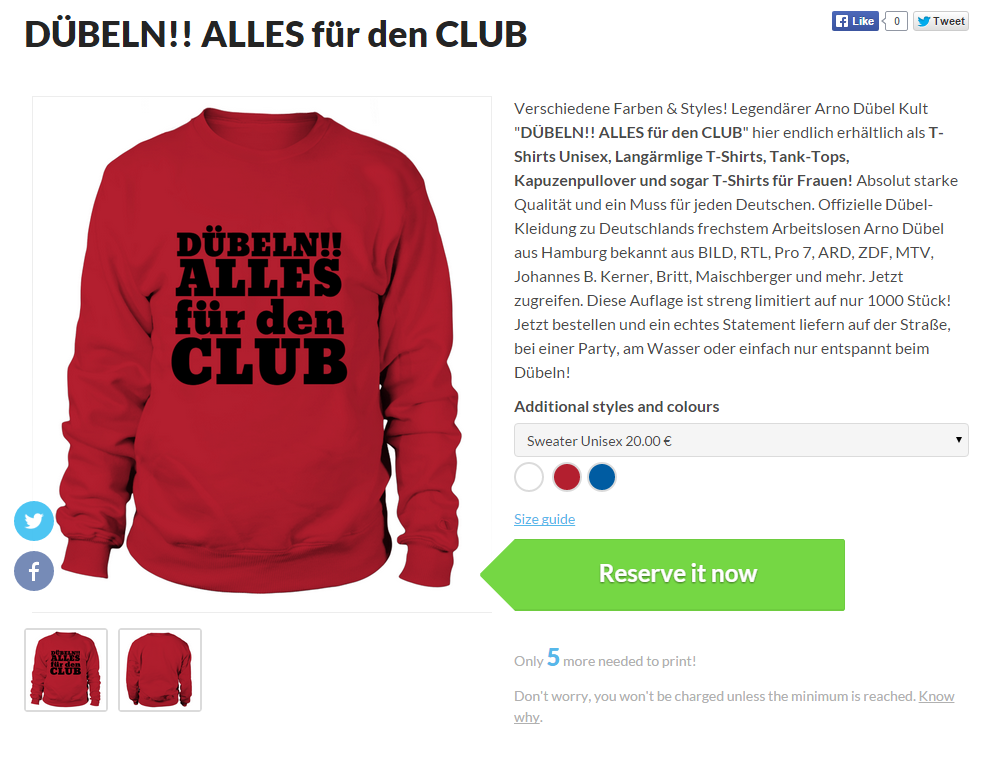Open the Size guide link
Viewport: 1005px width, 762px height.
(x=544, y=519)
